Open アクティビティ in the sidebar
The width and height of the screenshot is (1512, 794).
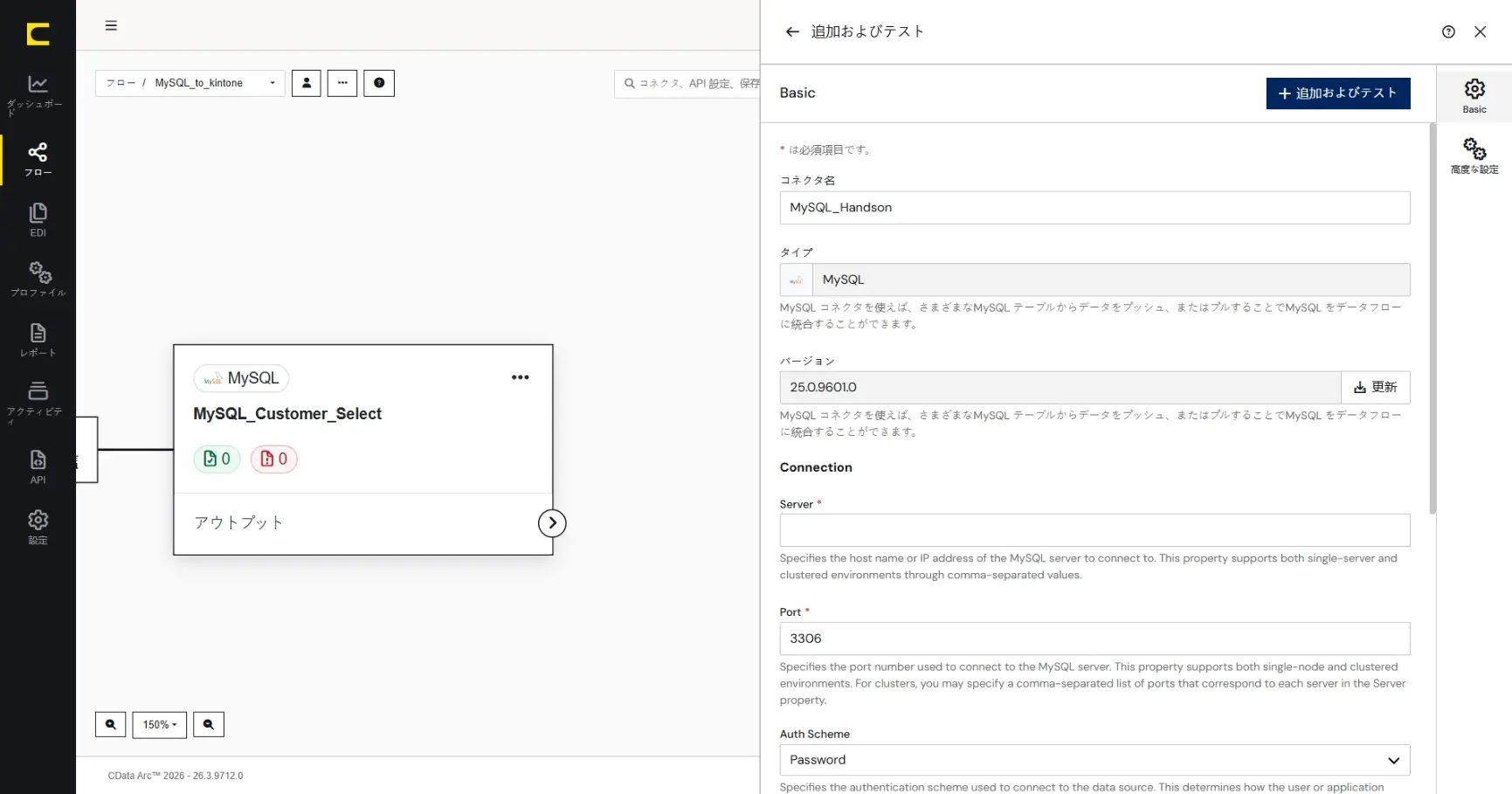(x=38, y=402)
